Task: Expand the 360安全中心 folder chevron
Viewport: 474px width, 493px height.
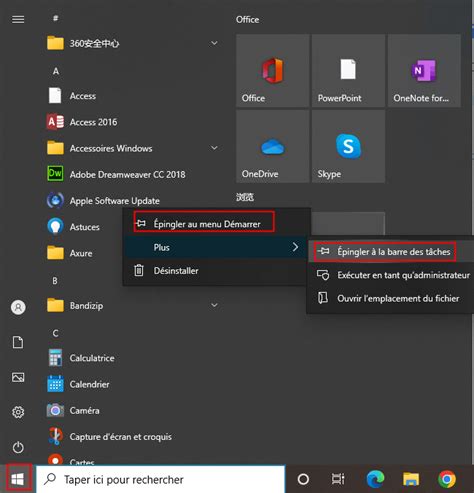Action: (215, 43)
